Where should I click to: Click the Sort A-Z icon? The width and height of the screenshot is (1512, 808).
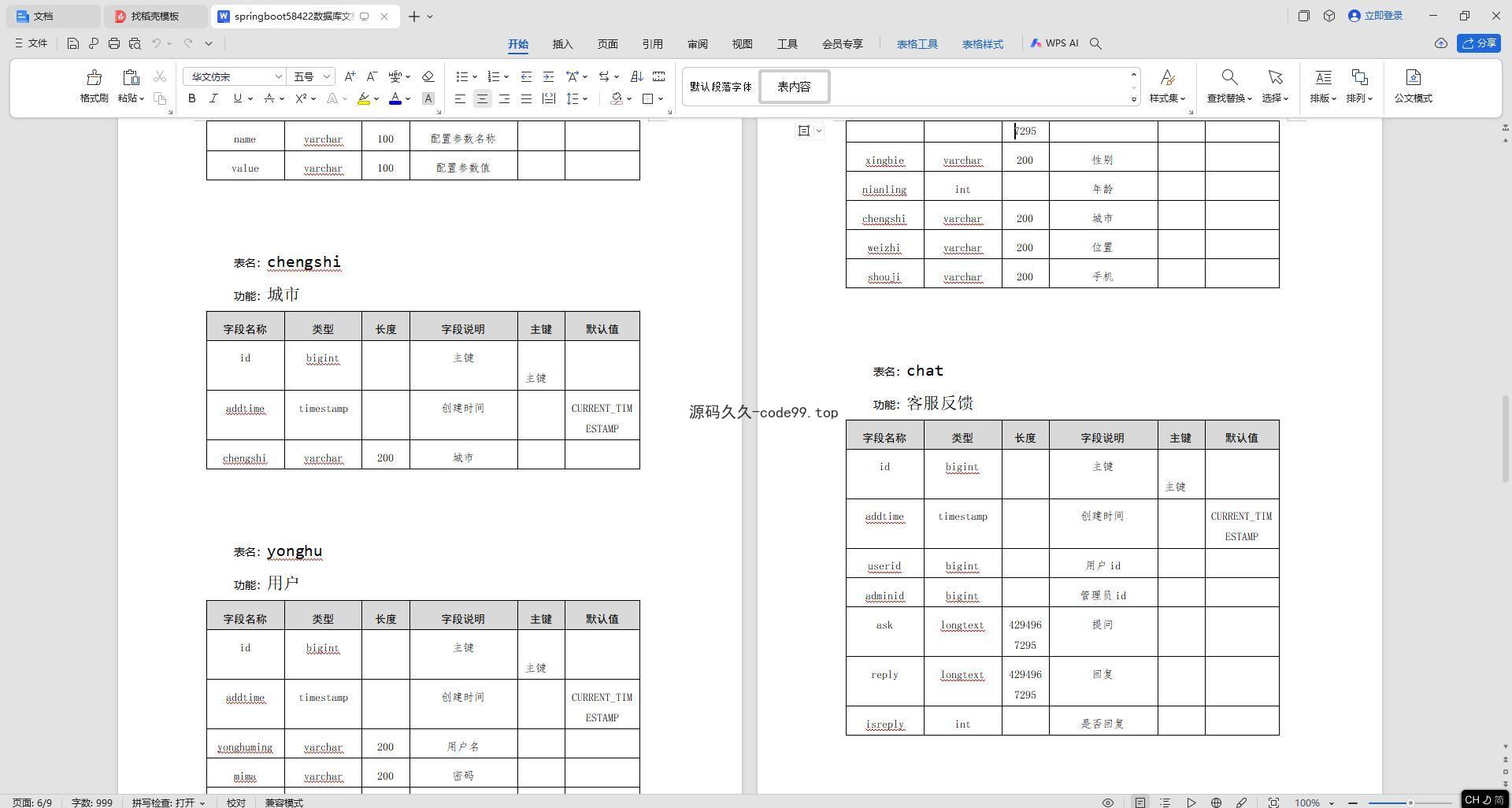[636, 76]
